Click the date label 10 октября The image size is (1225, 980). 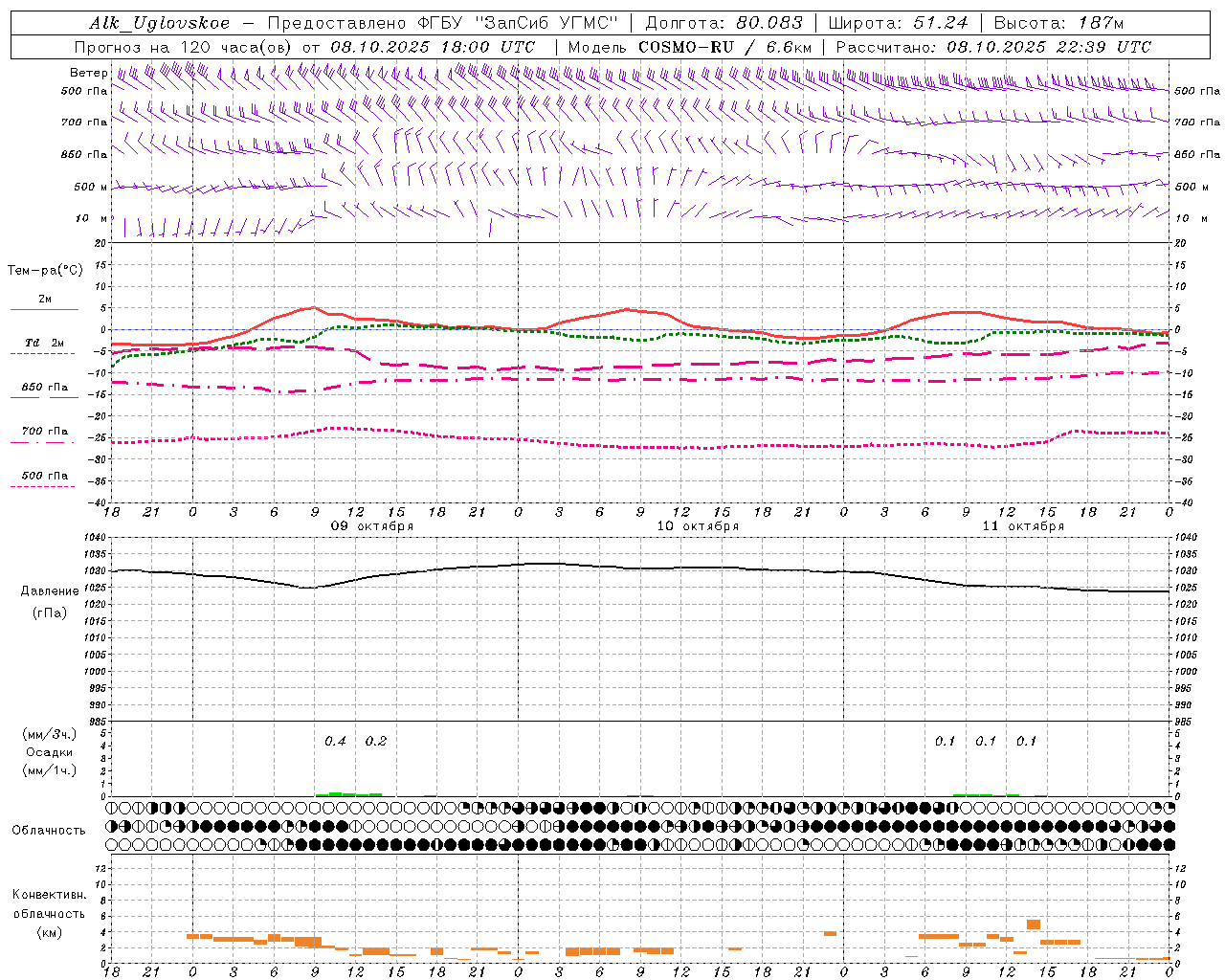pos(698,526)
